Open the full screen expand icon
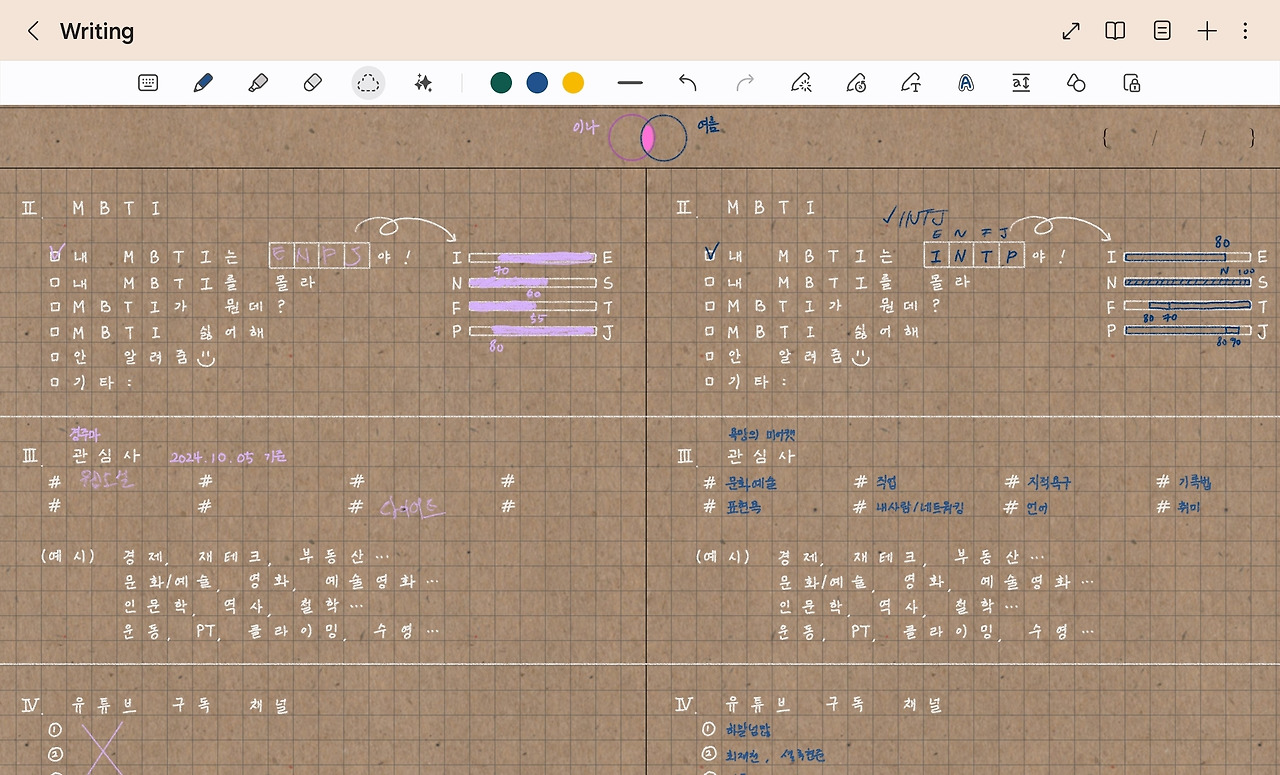The width and height of the screenshot is (1280, 775). 1071,31
